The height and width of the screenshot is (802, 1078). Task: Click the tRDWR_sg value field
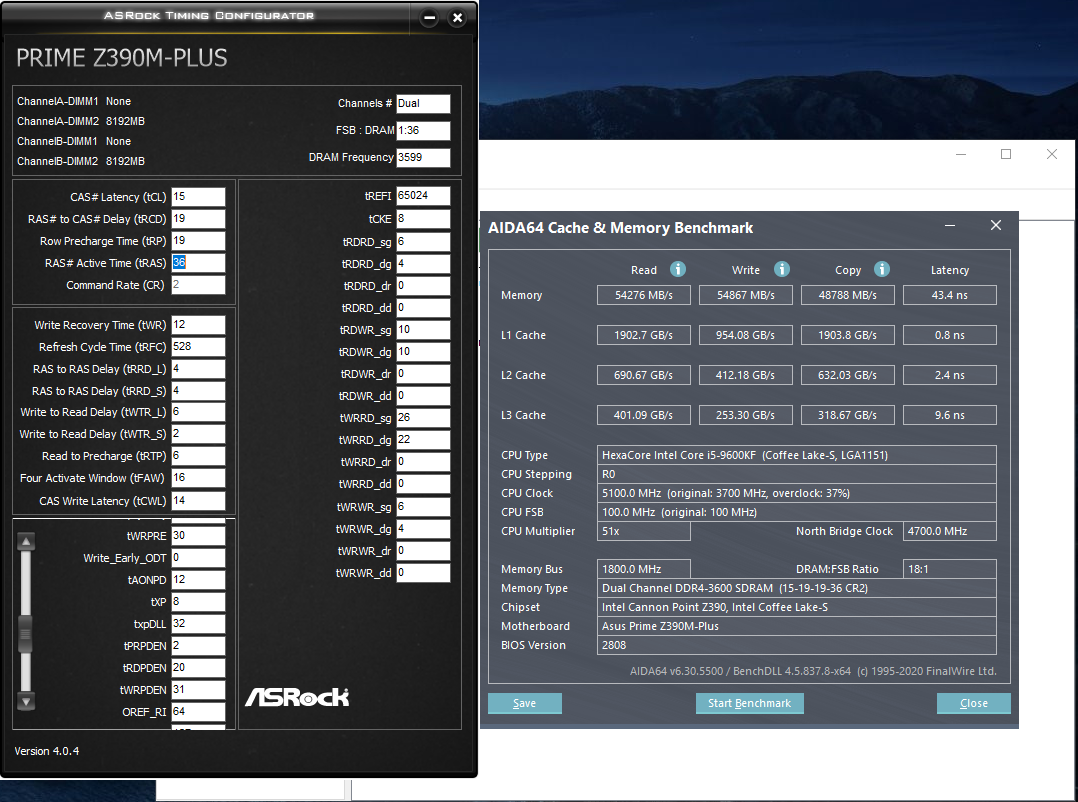click(x=423, y=330)
